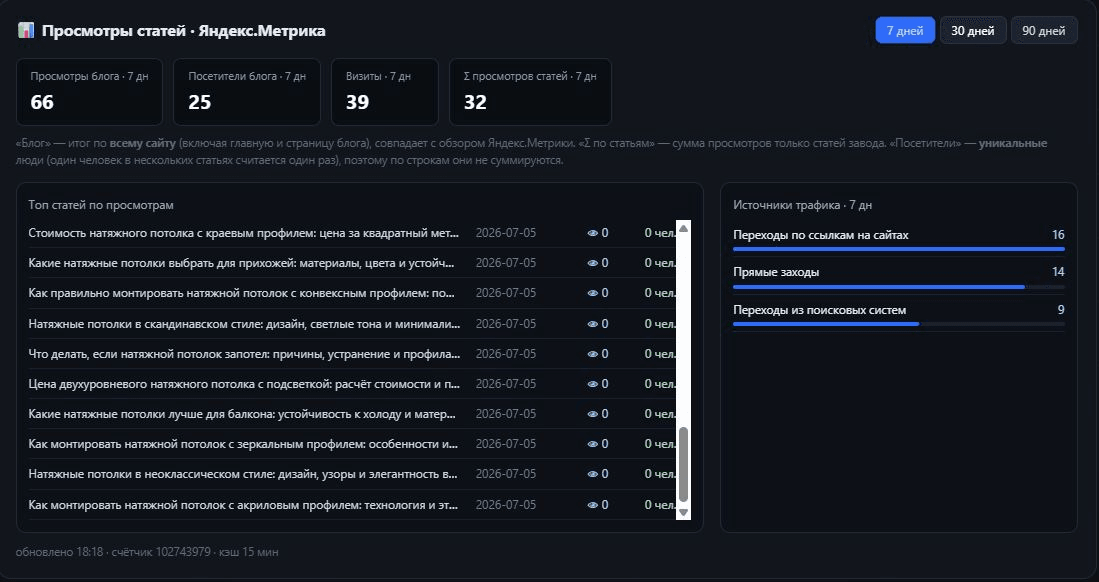The height and width of the screenshot is (582, 1099).
Task: Open the article about неоклассическом стиле
Action: point(243,474)
